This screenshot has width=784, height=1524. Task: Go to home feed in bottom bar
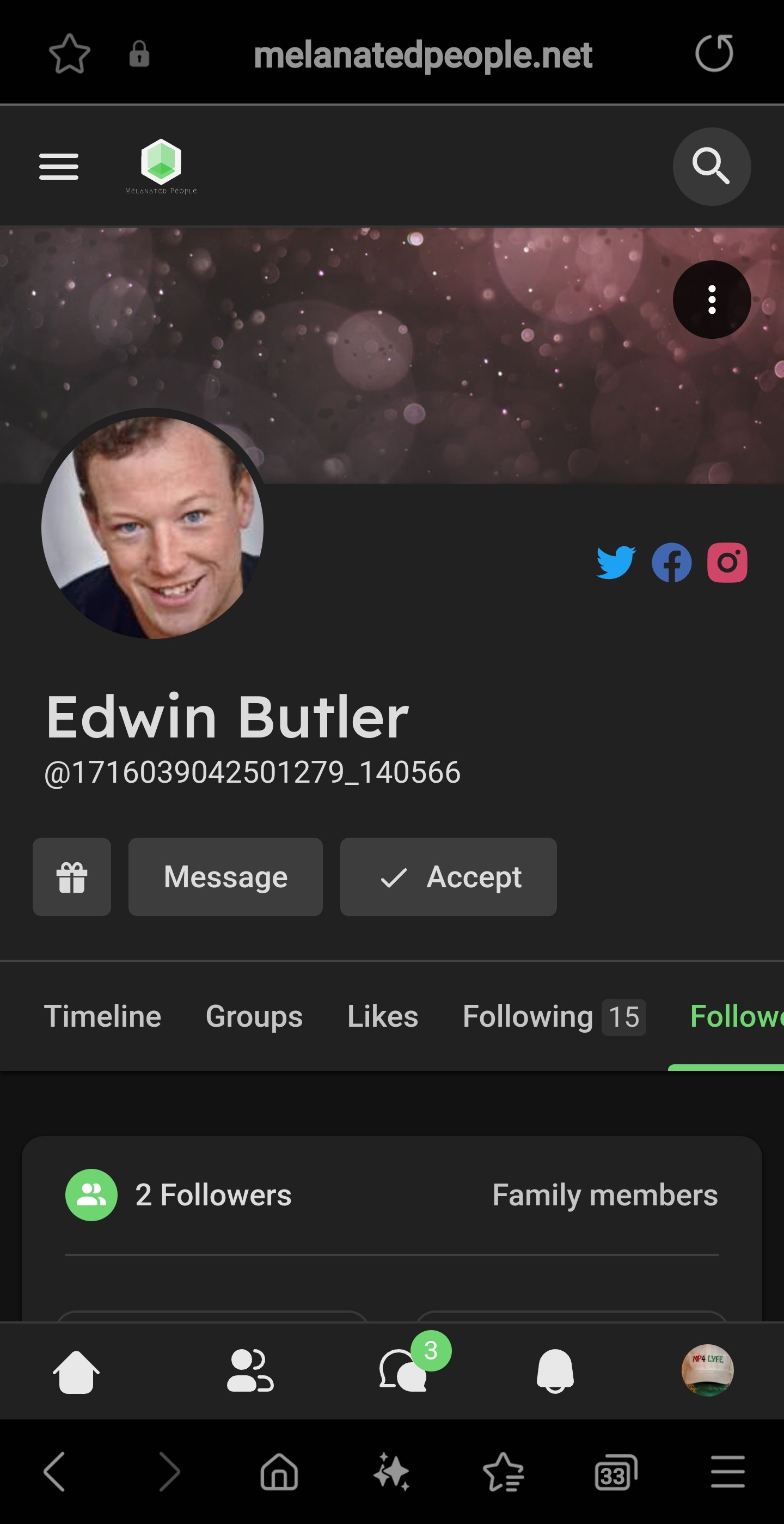[x=76, y=1371]
